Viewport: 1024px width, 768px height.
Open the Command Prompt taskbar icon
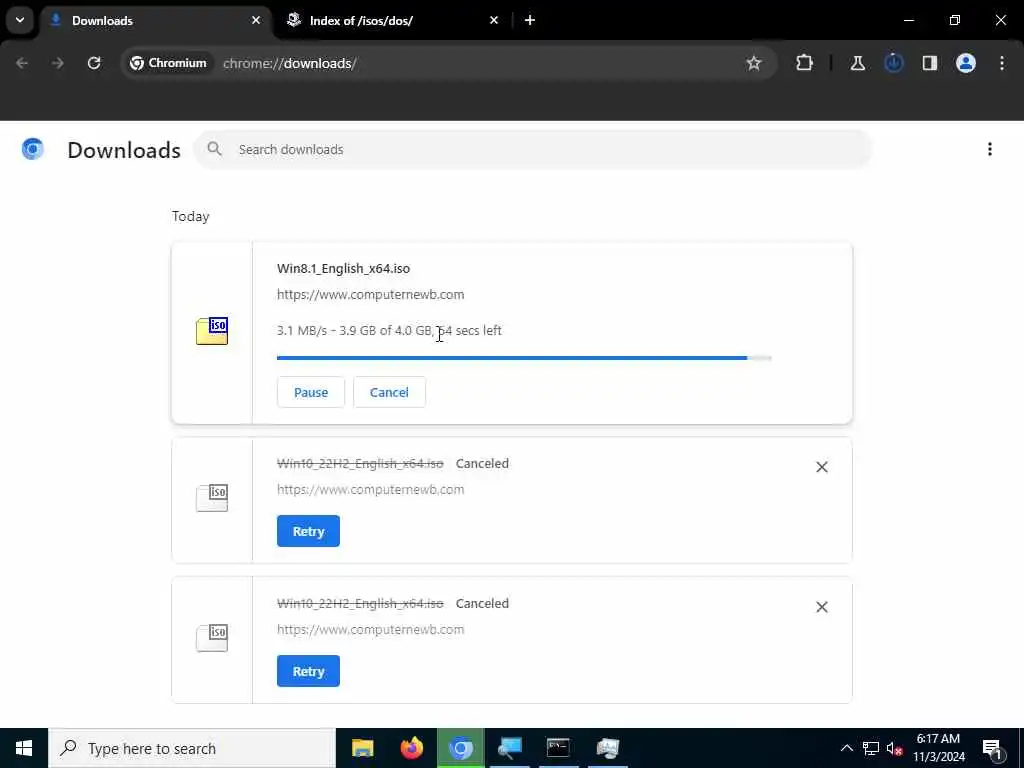pos(558,748)
